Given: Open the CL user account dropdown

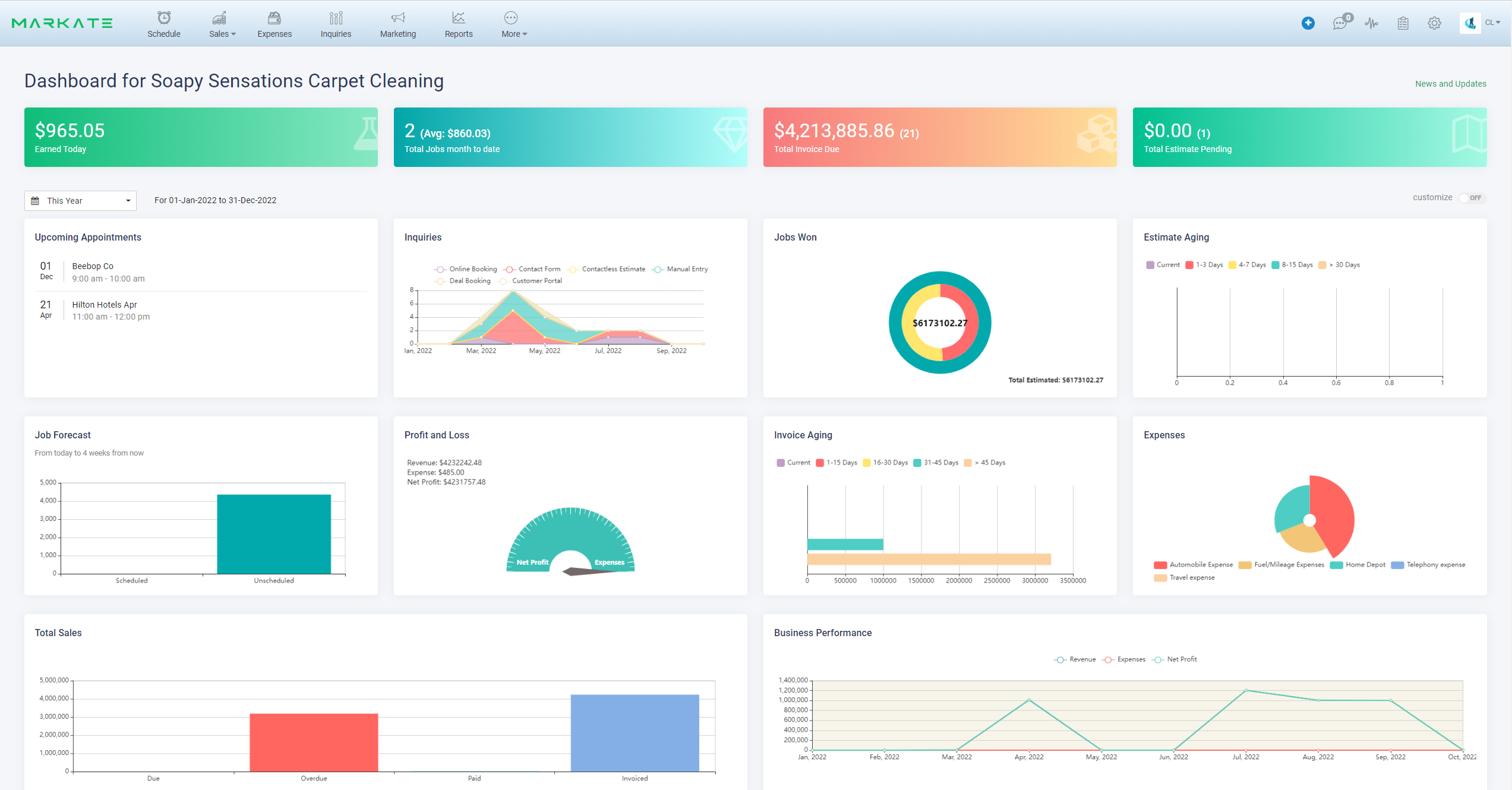Looking at the screenshot, I should [x=1492, y=23].
